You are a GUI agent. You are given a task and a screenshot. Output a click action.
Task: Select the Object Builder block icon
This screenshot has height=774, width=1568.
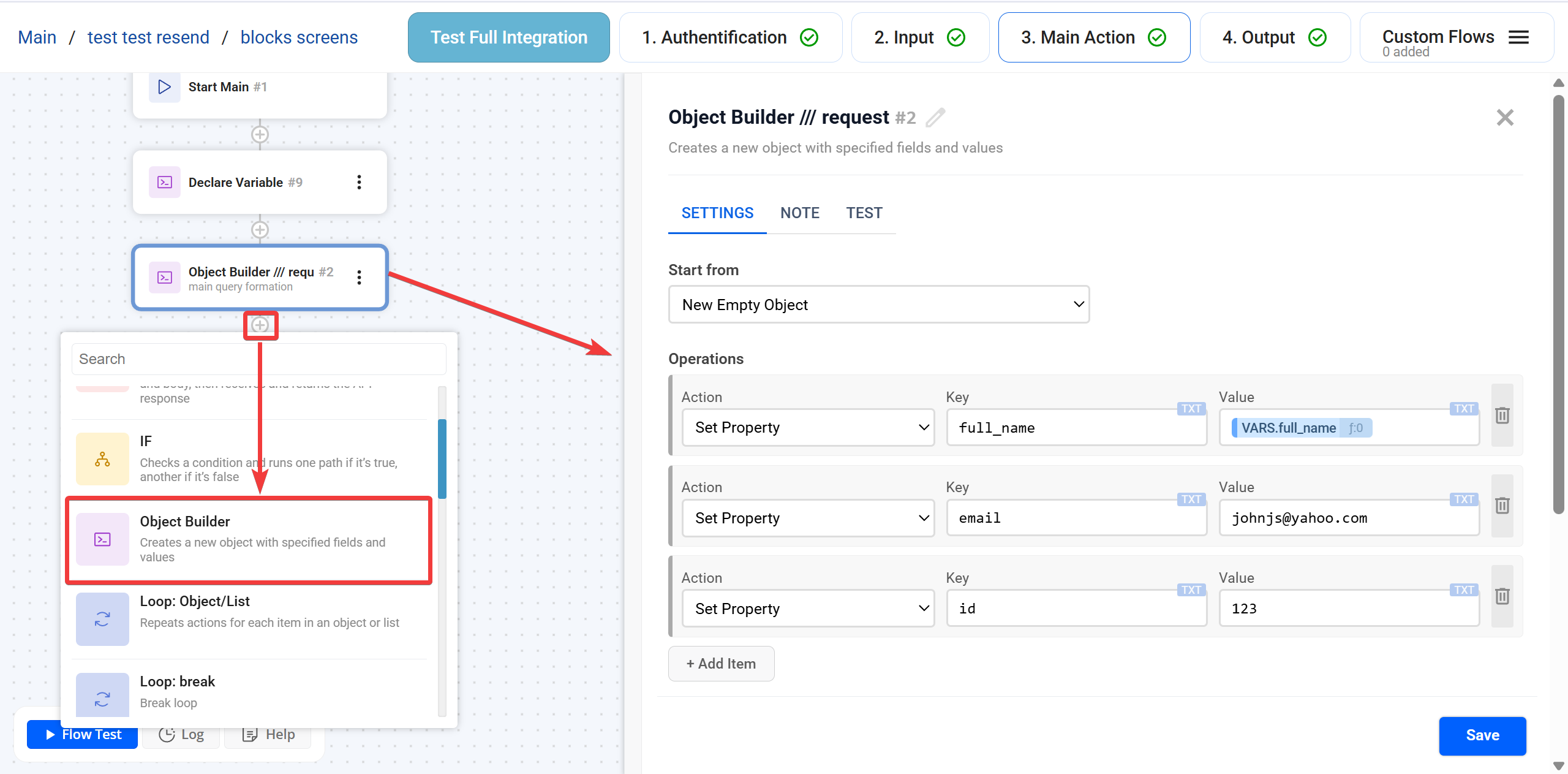click(102, 539)
